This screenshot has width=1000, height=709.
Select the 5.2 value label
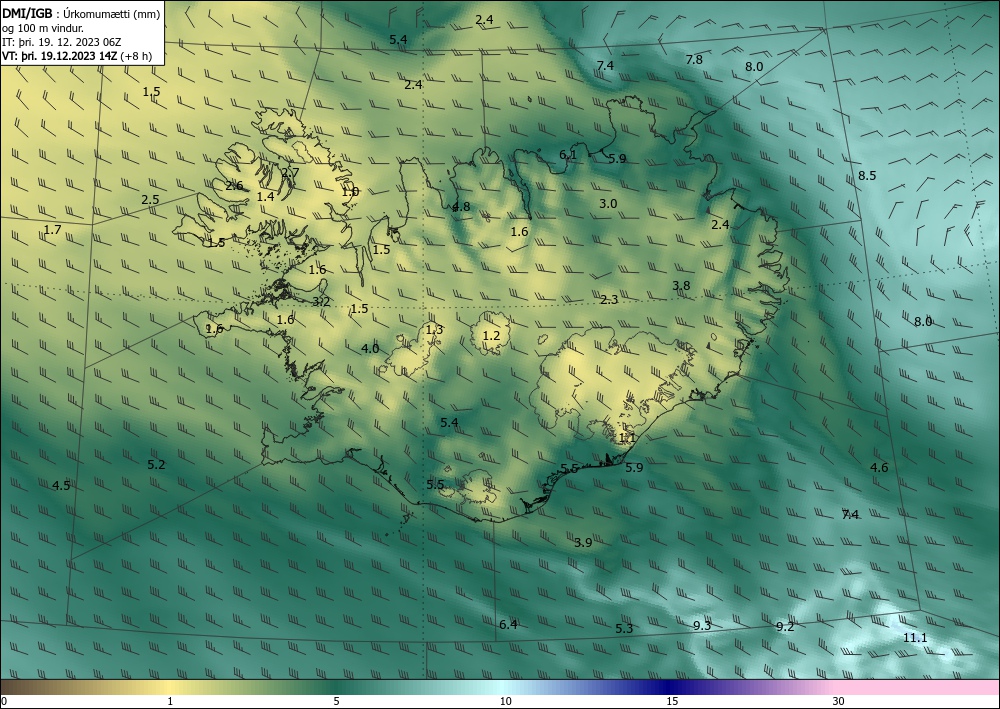(156, 464)
